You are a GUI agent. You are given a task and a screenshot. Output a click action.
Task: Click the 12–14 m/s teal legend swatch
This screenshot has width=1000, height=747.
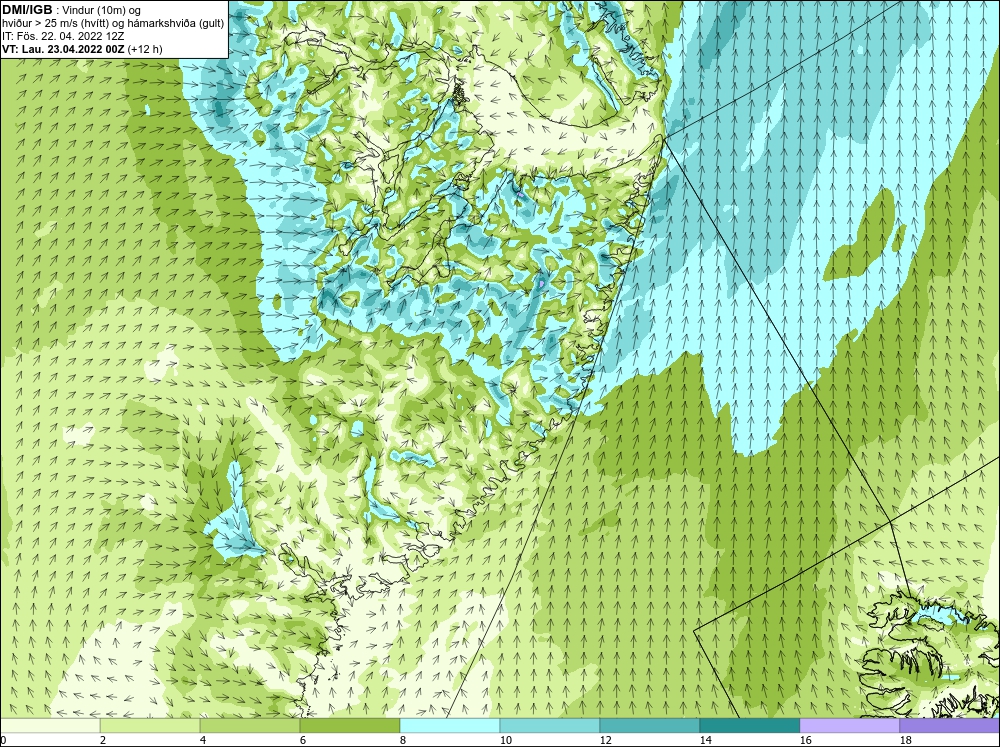tap(649, 726)
